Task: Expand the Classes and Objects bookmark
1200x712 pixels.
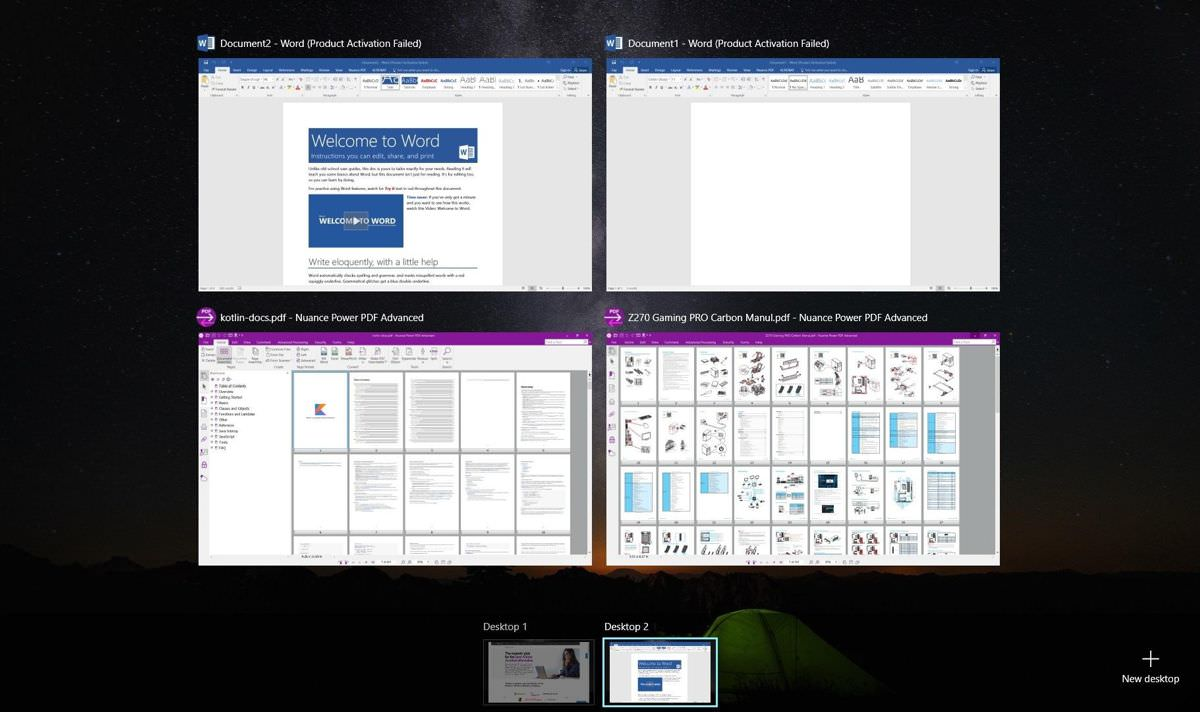Action: coord(212,408)
